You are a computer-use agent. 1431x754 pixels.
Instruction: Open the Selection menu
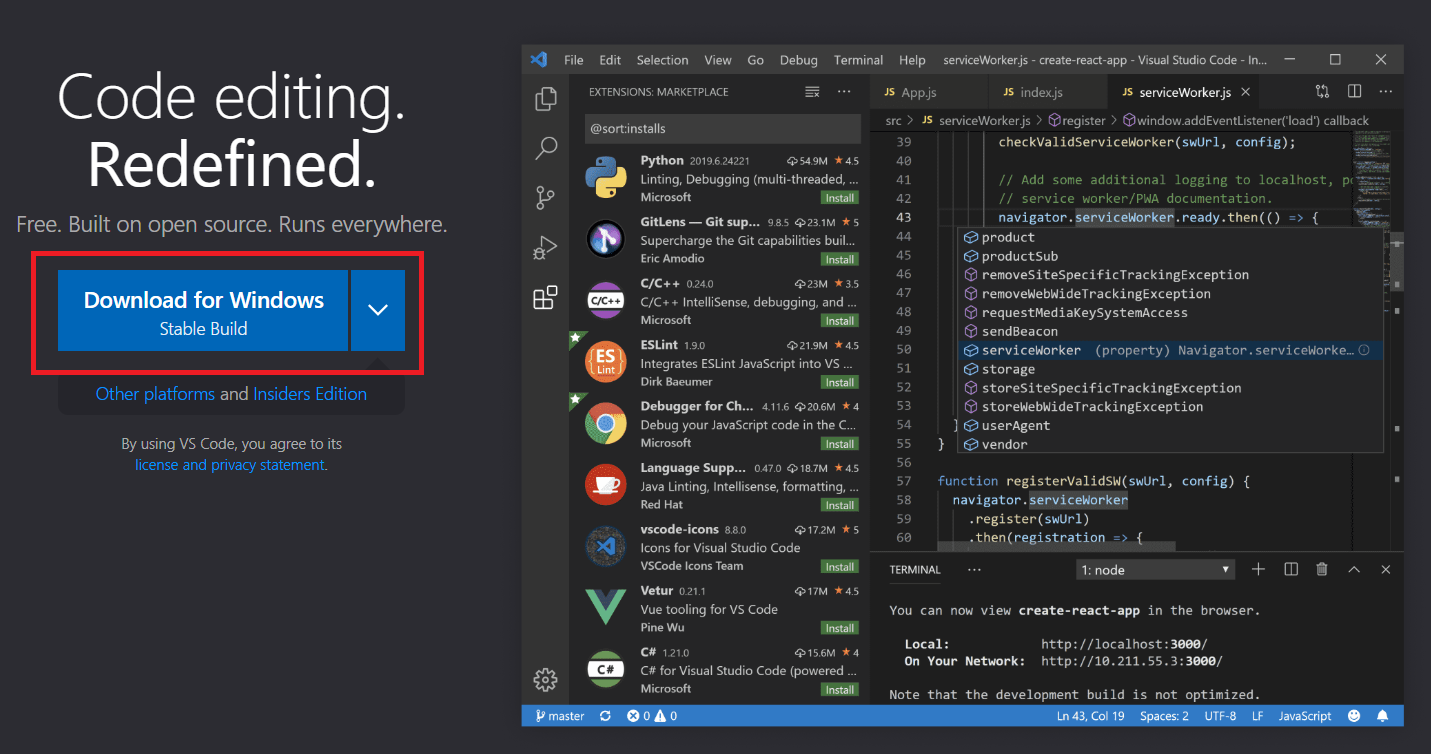pos(662,60)
